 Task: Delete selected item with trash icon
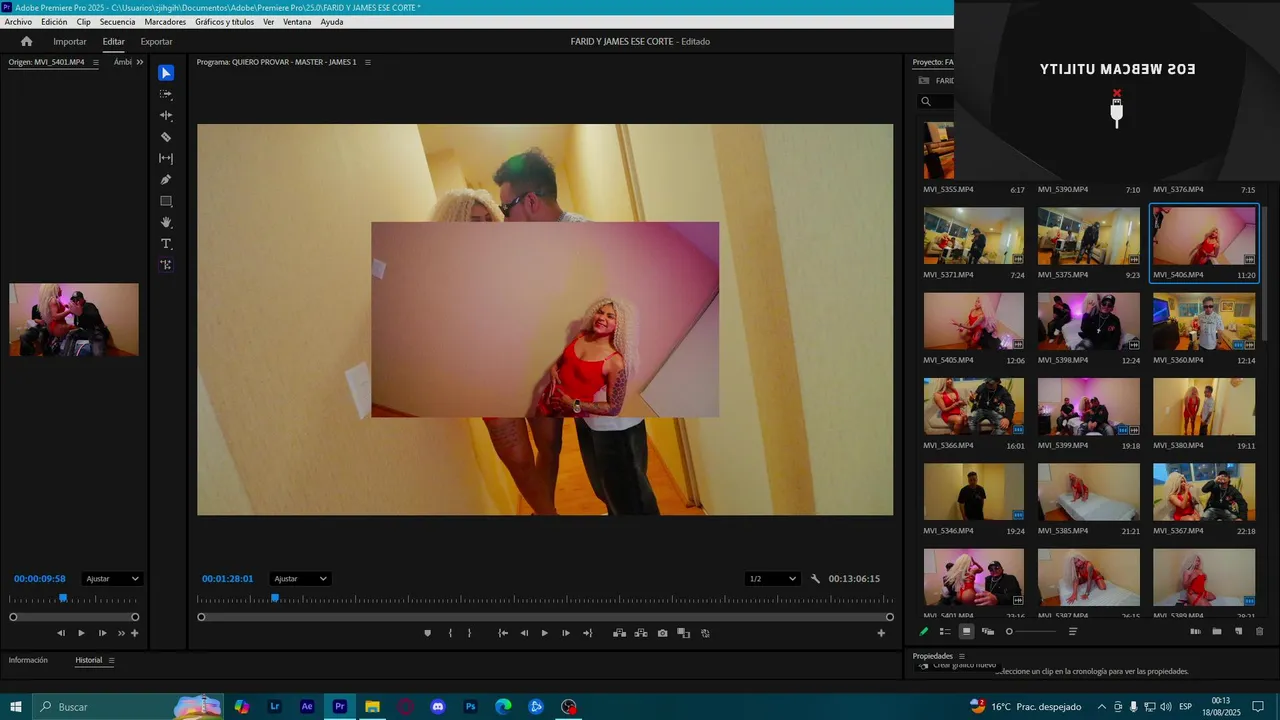[1259, 632]
